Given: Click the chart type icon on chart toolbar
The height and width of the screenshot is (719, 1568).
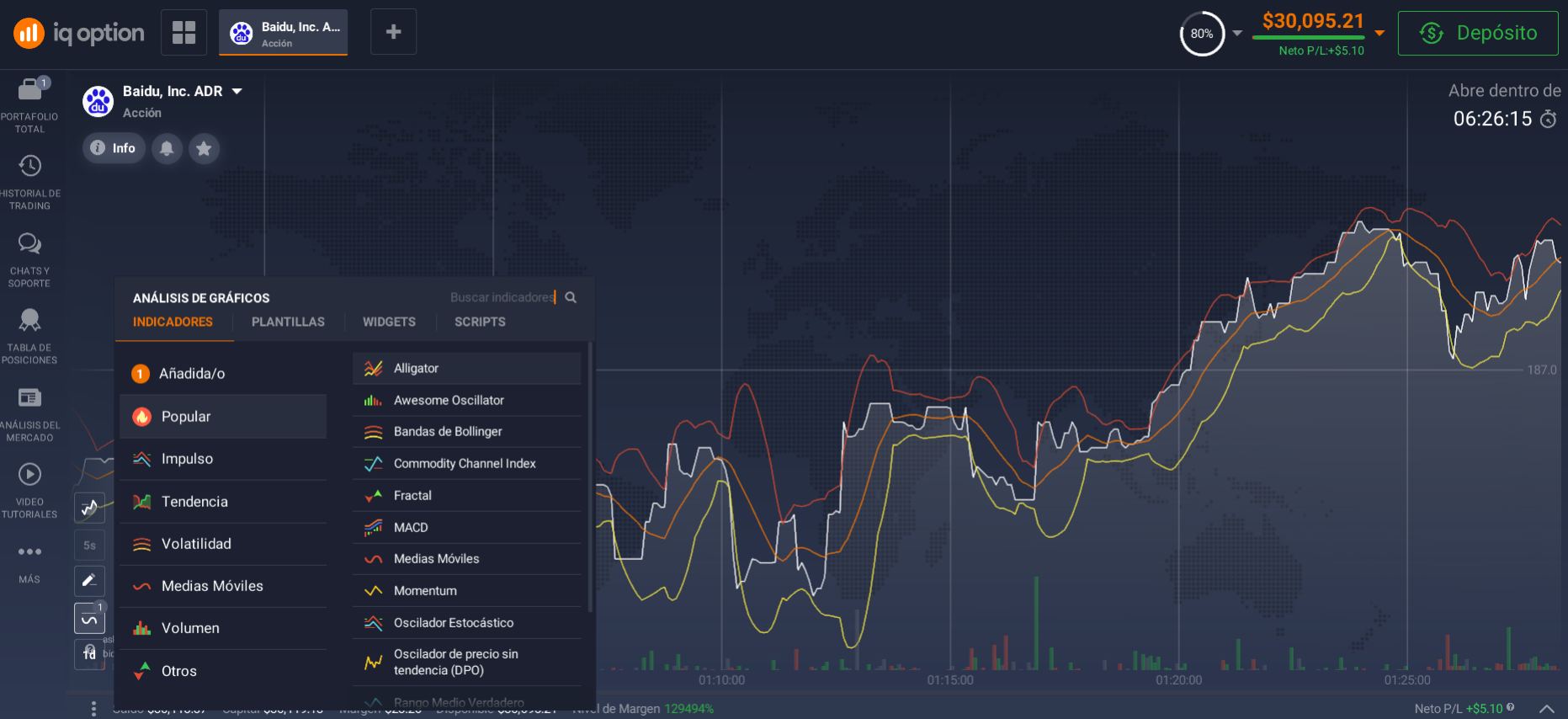Looking at the screenshot, I should click(x=89, y=508).
